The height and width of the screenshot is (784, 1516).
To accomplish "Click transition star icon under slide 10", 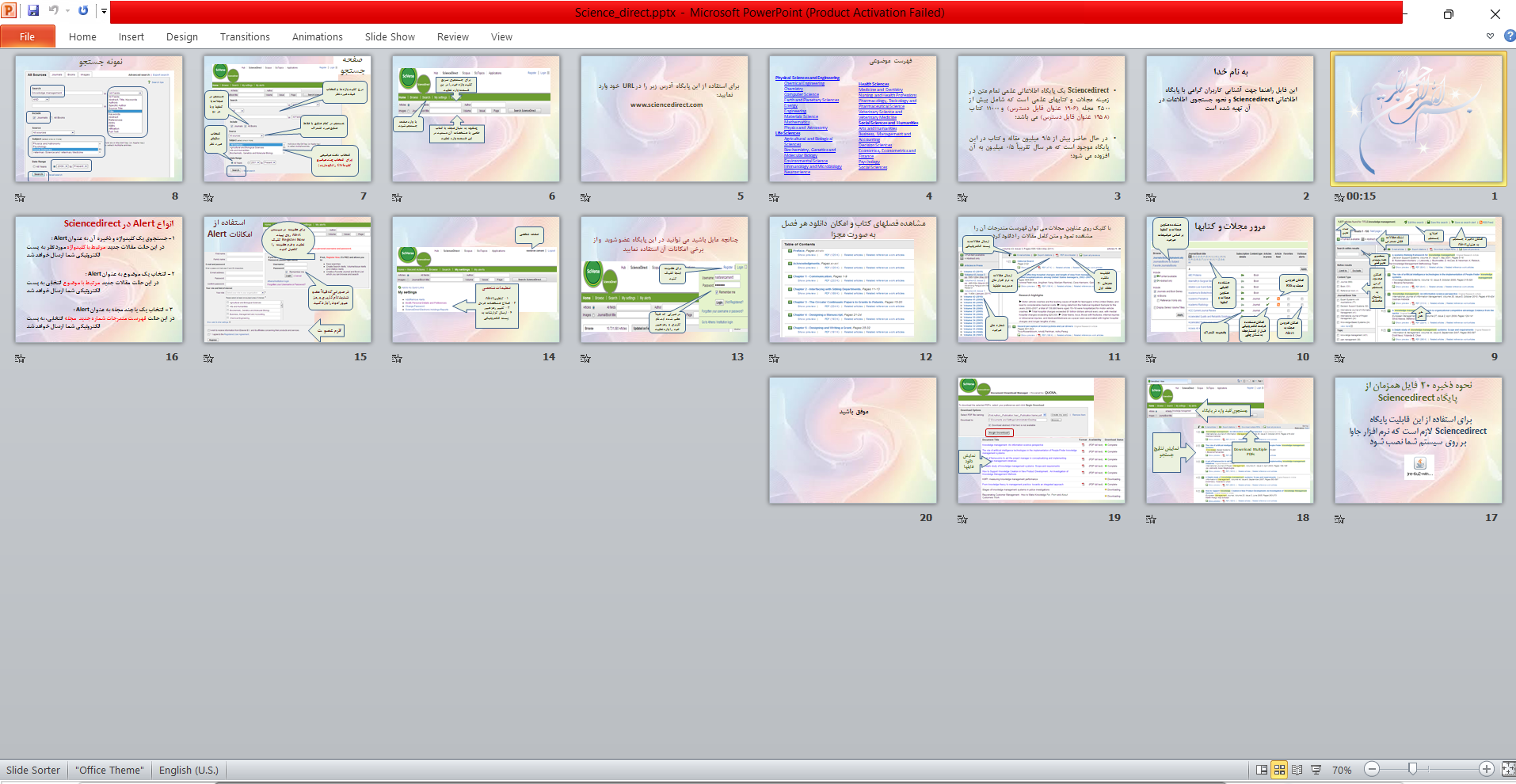I will point(1151,358).
